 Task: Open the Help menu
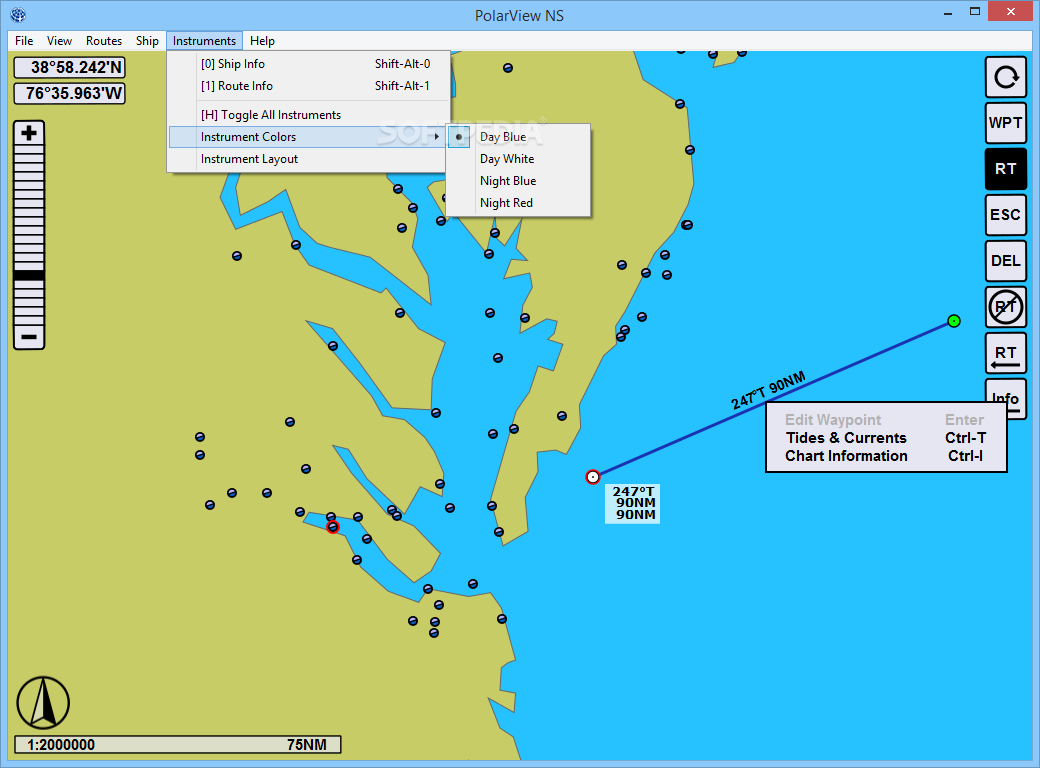click(x=262, y=40)
